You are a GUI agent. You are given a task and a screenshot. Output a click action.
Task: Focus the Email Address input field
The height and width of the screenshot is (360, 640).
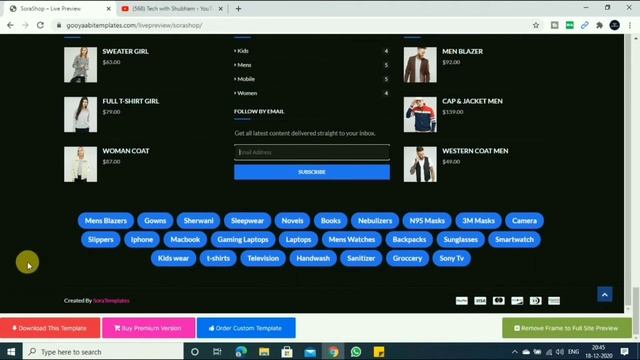312,152
